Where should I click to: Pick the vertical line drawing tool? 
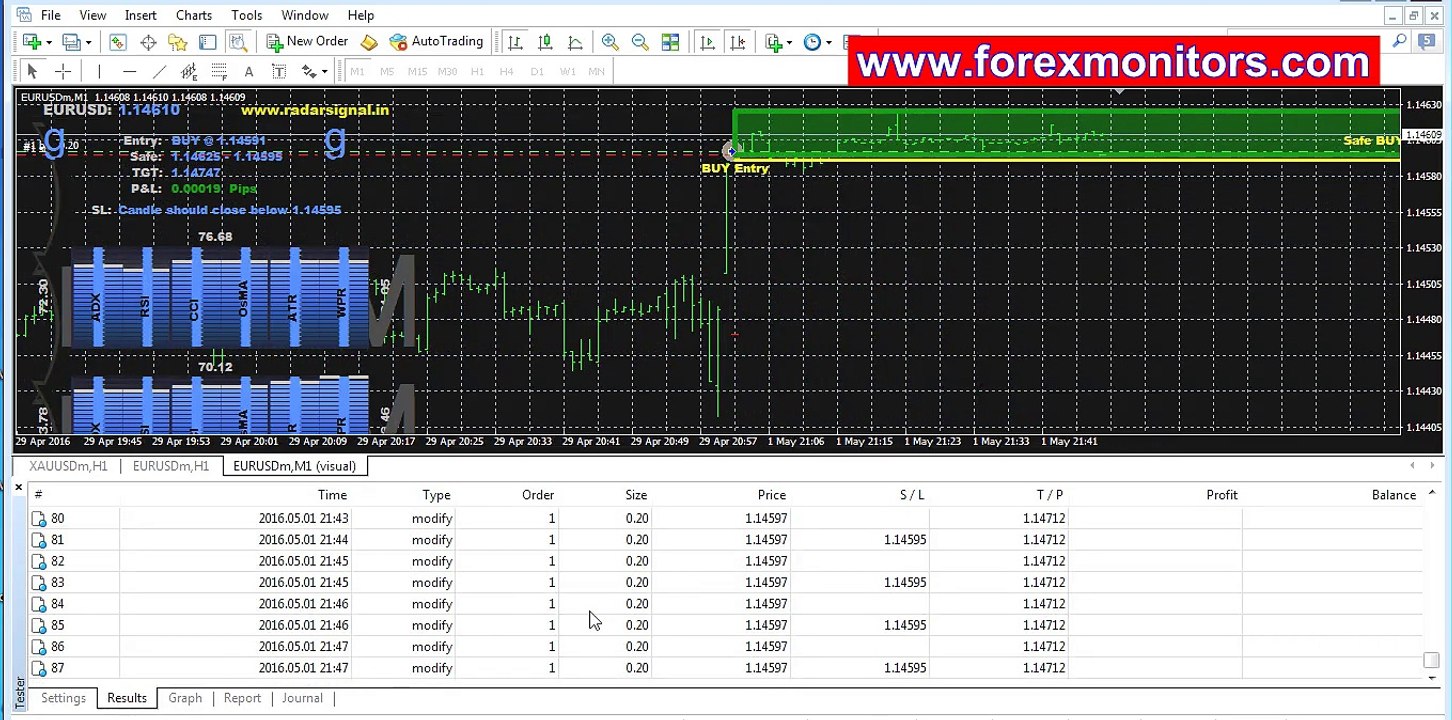99,71
